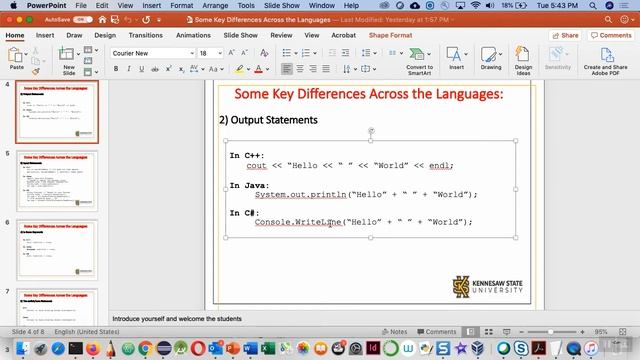The width and height of the screenshot is (640, 360).
Task: Open Chrome from the Dock
Action: tap(145, 349)
